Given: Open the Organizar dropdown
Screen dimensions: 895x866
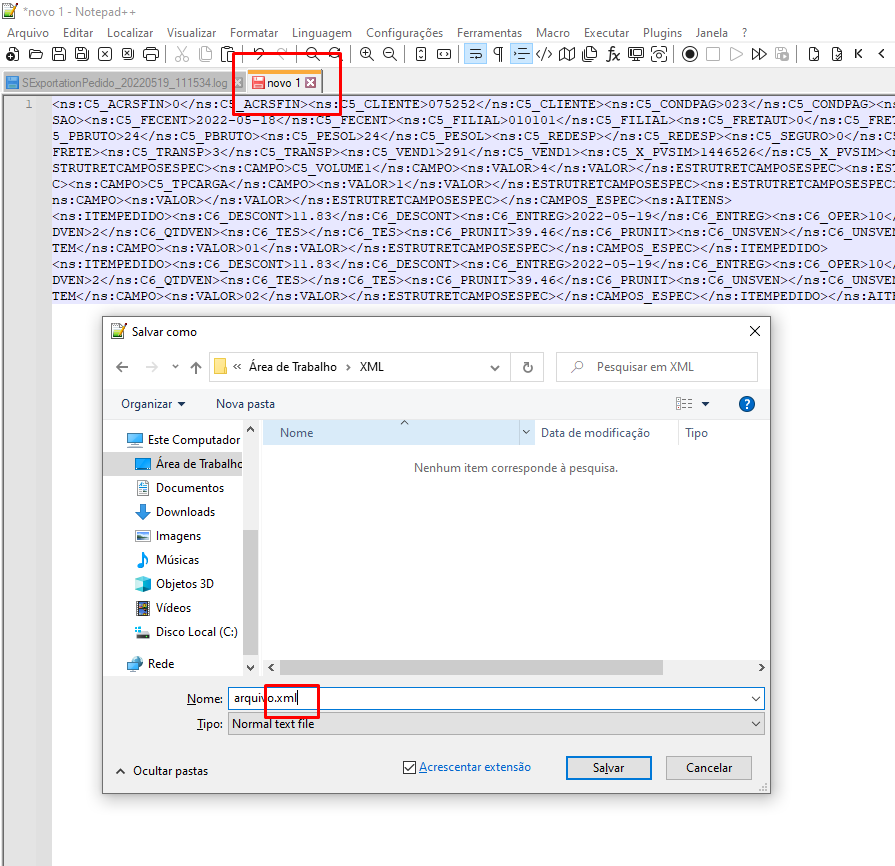Looking at the screenshot, I should pyautogui.click(x=153, y=404).
